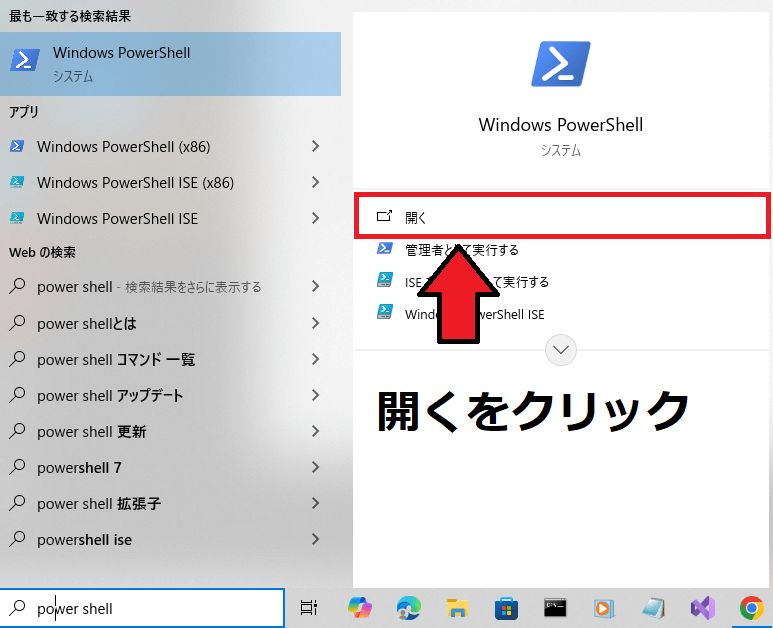Open File Explorer from taskbar
This screenshot has width=773, height=628.
(458, 608)
